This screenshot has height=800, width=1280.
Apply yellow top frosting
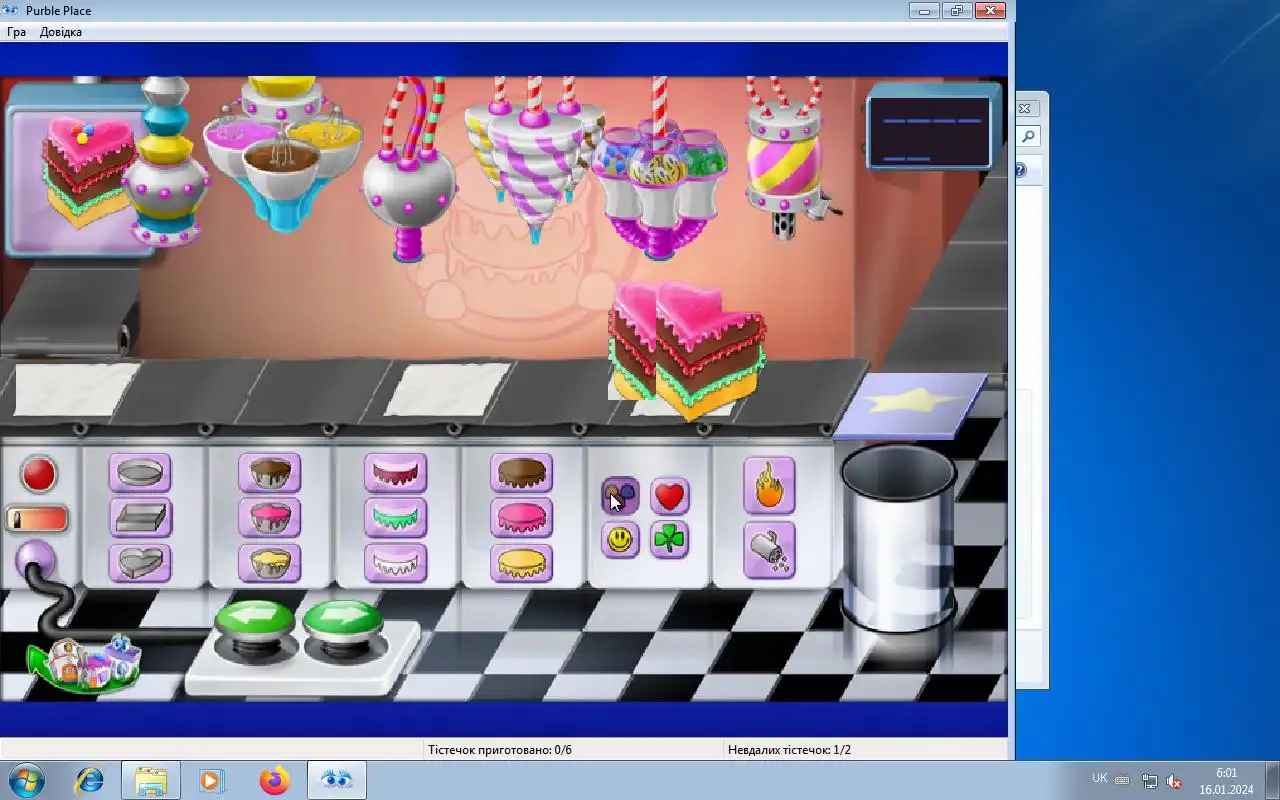[x=522, y=562]
